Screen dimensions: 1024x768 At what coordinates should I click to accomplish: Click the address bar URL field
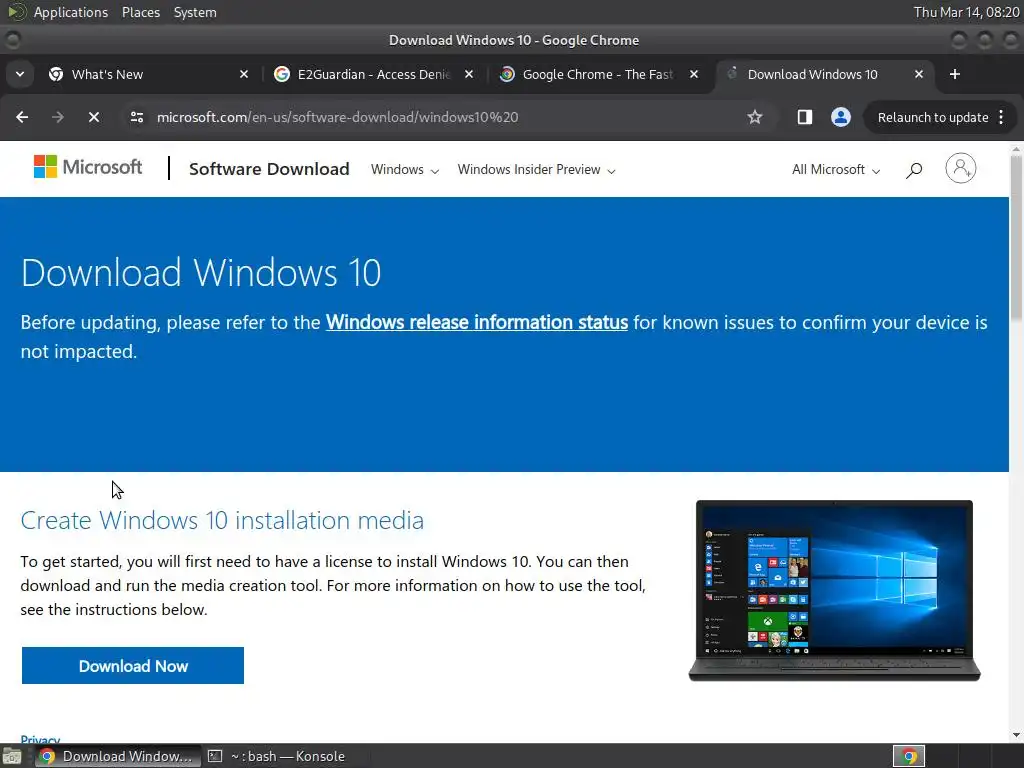[x=431, y=117]
